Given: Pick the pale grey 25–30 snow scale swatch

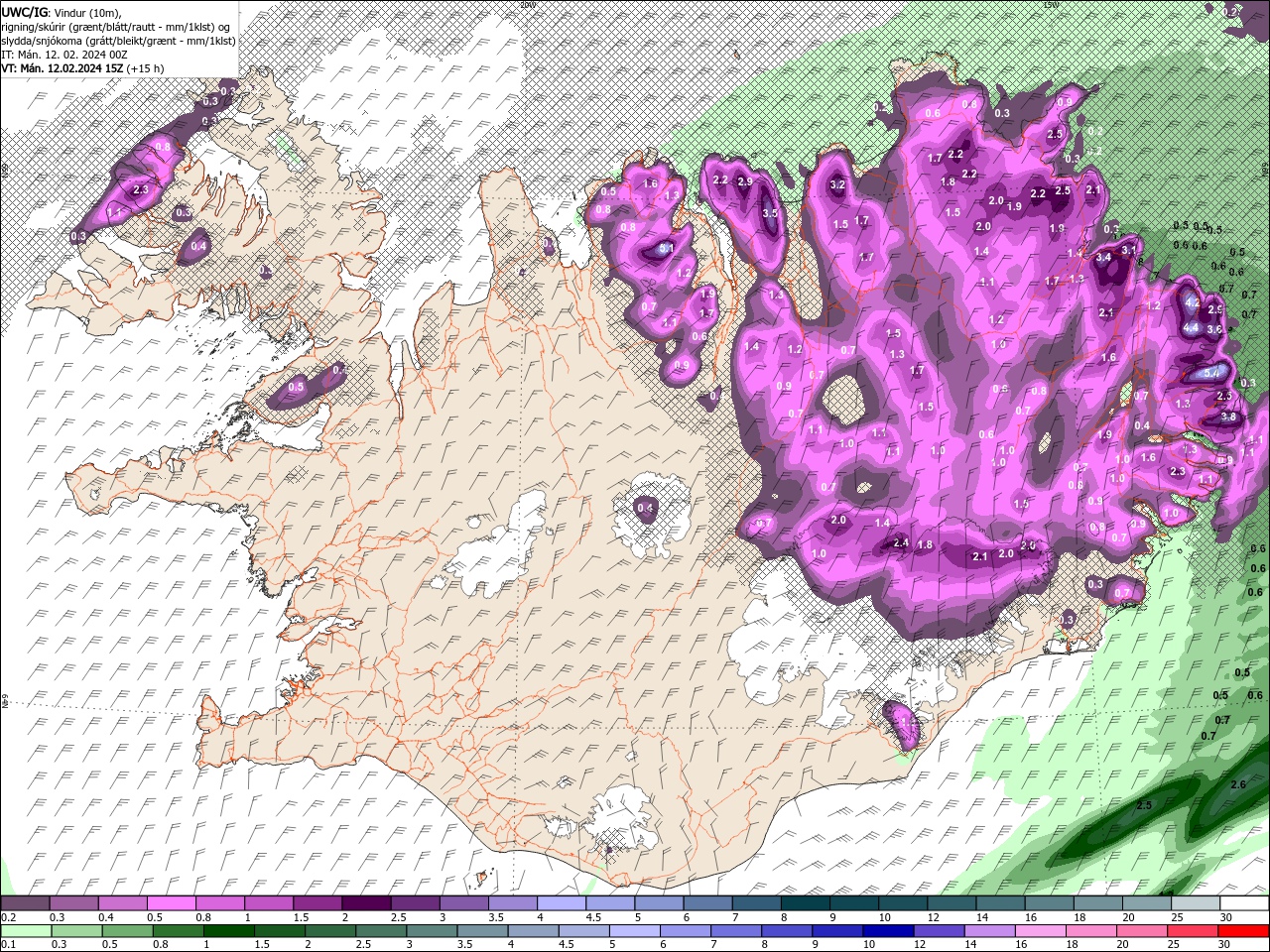Looking at the screenshot, I should click(x=1195, y=903).
